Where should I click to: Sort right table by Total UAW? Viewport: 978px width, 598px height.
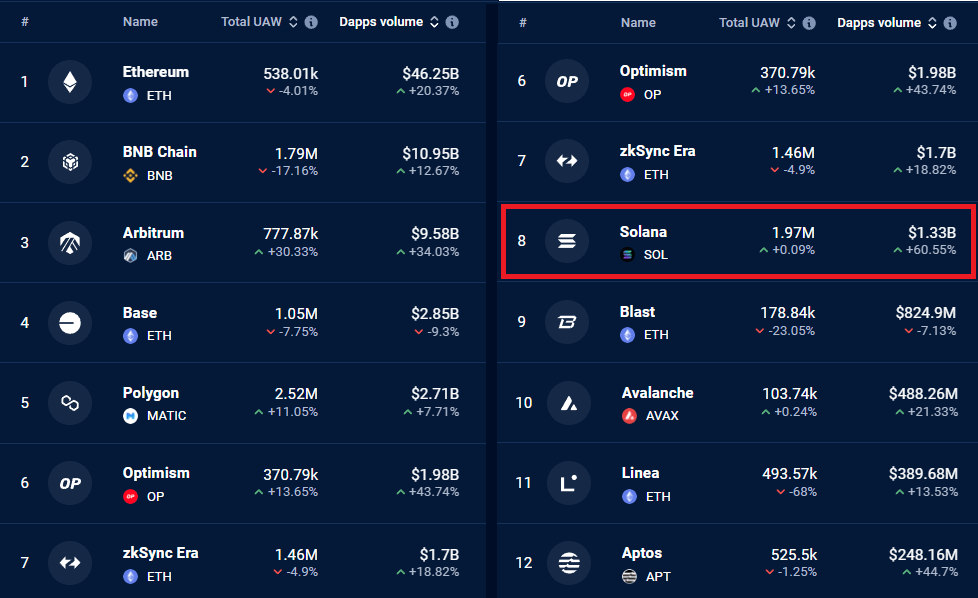791,22
